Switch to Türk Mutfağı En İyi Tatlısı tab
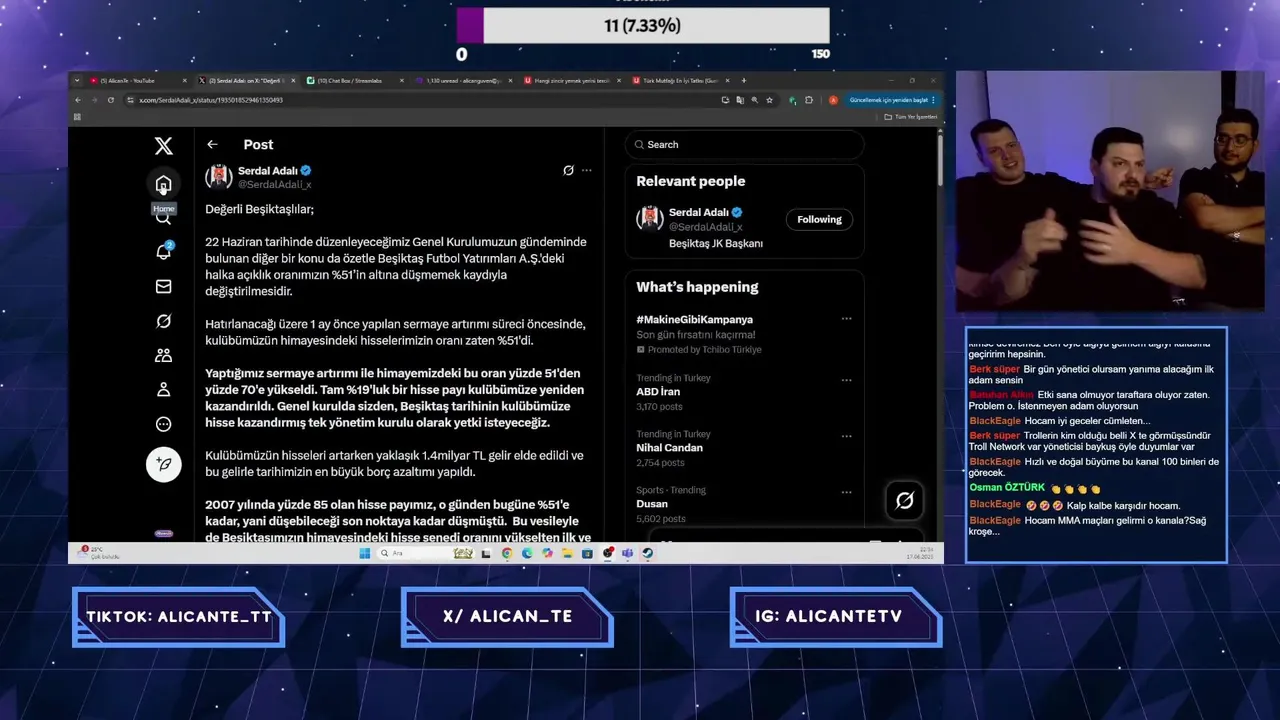This screenshot has height=720, width=1280. (x=680, y=80)
